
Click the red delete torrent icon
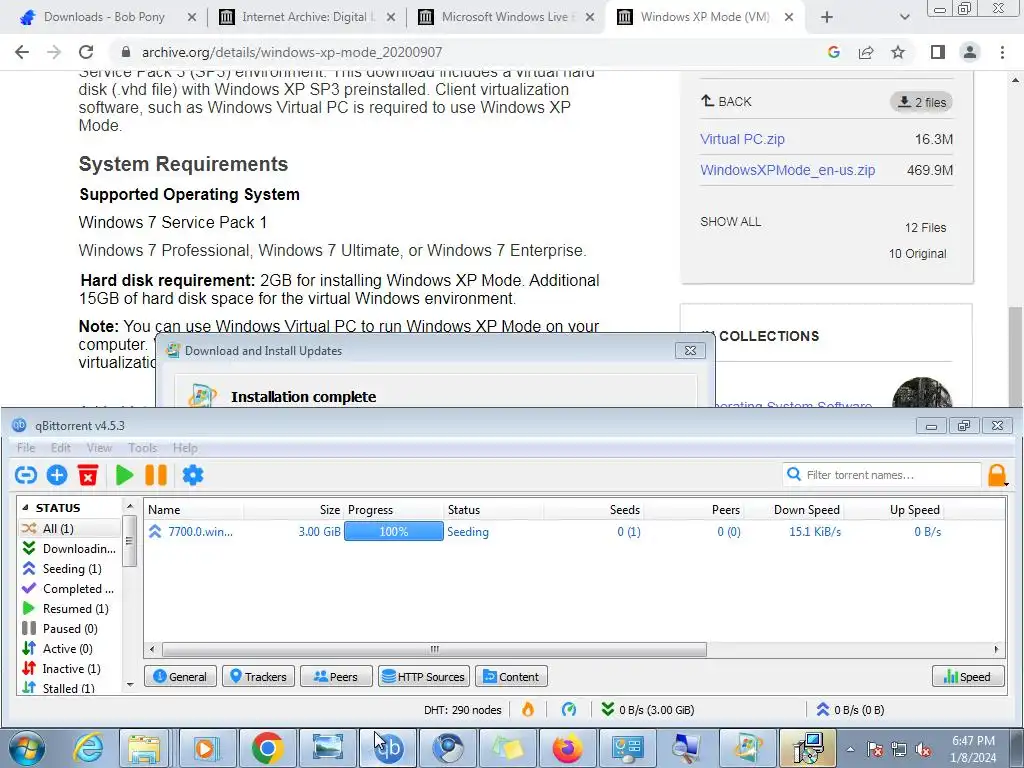point(88,475)
